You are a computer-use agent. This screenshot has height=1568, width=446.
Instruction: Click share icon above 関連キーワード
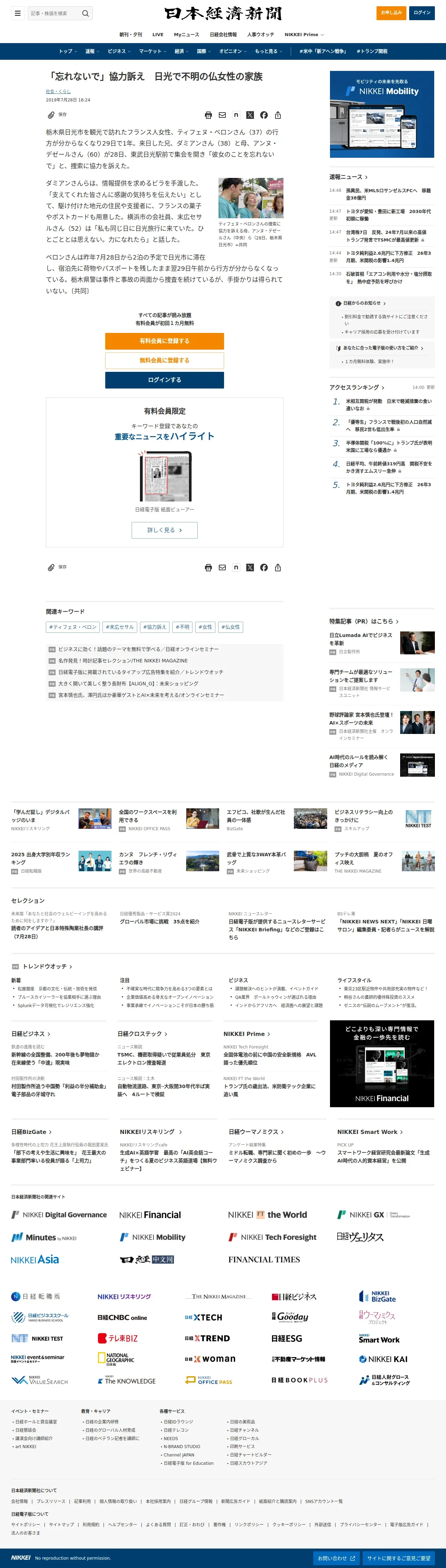278,568
